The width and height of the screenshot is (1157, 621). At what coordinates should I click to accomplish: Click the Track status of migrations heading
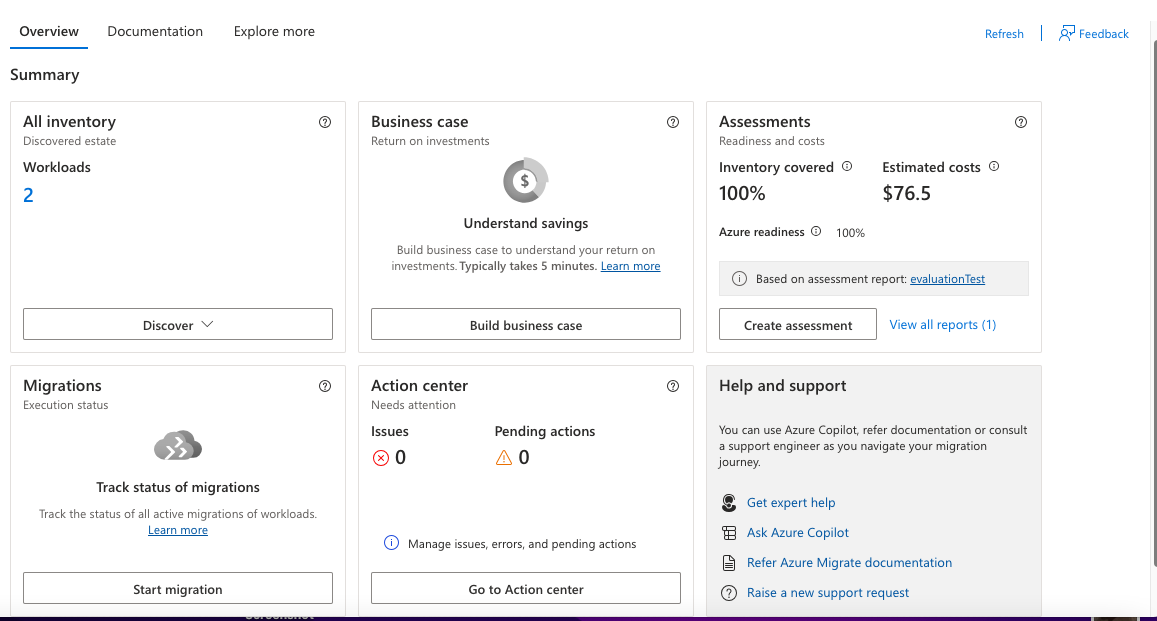point(178,488)
